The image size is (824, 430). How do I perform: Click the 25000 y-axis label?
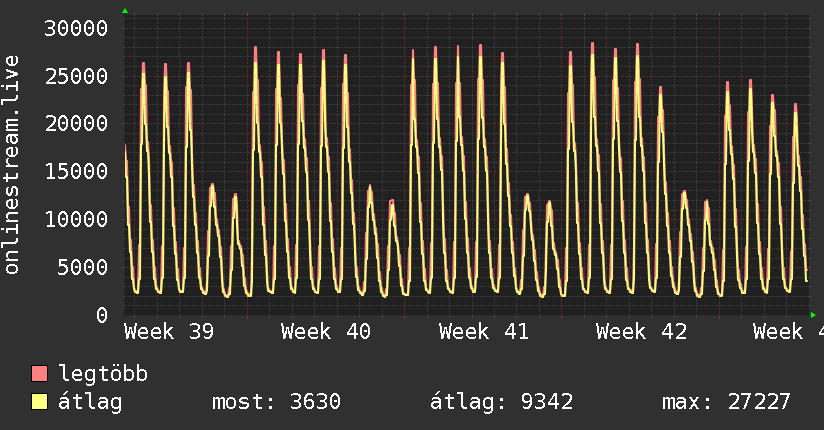click(x=76, y=76)
